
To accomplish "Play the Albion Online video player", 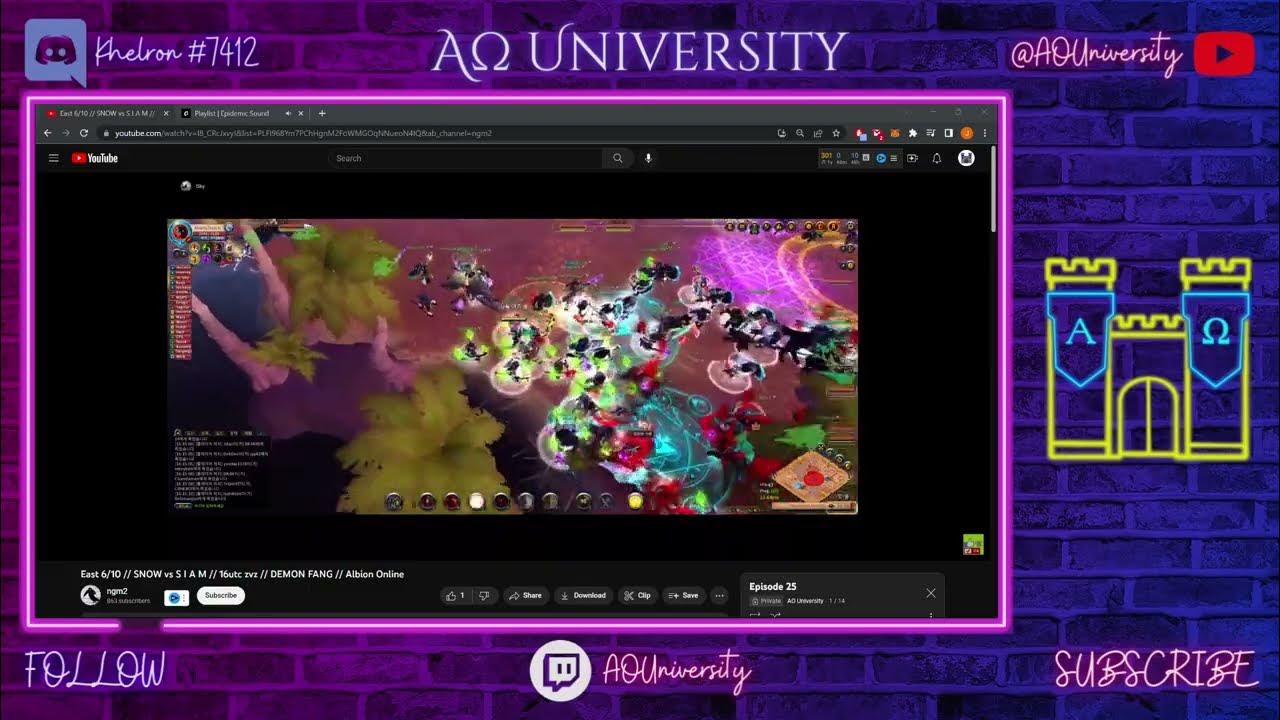I will (x=512, y=366).
